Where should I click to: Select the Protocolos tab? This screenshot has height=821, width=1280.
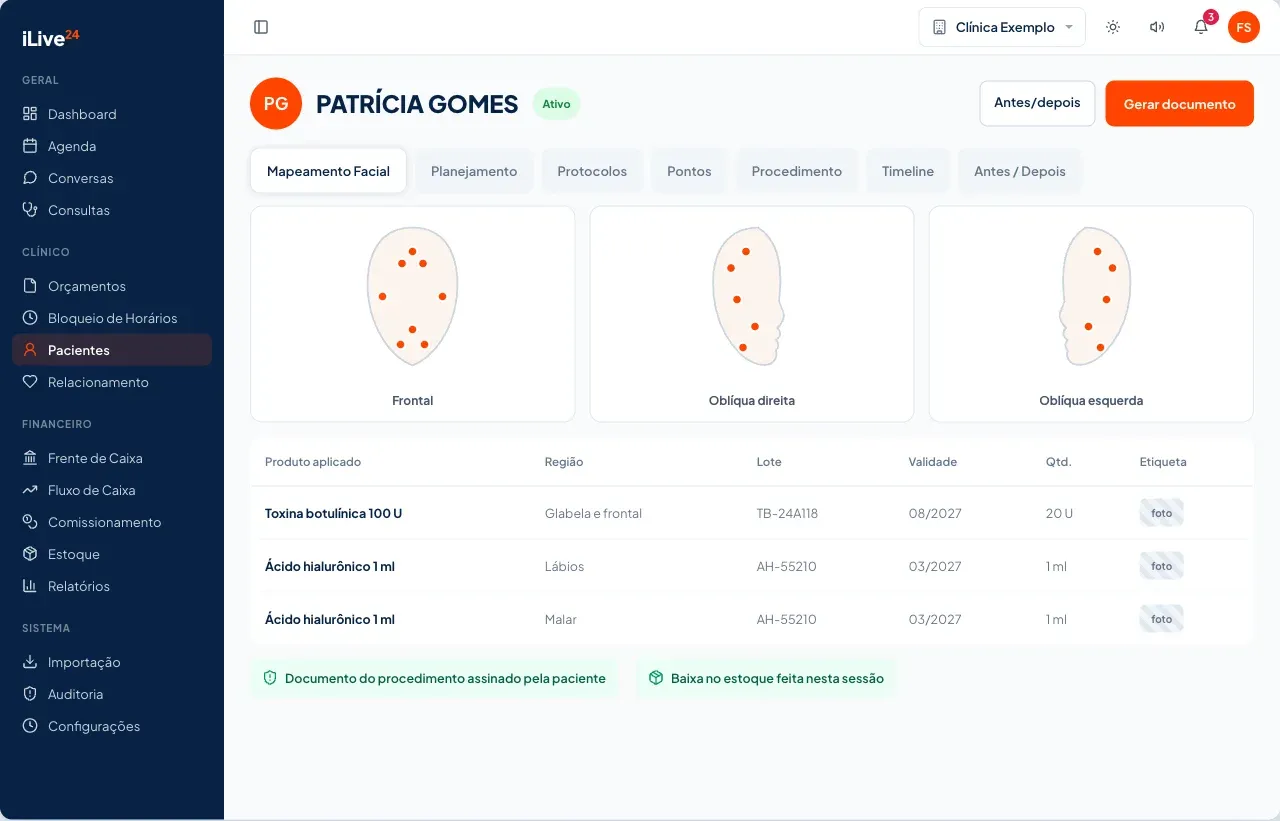pos(592,171)
